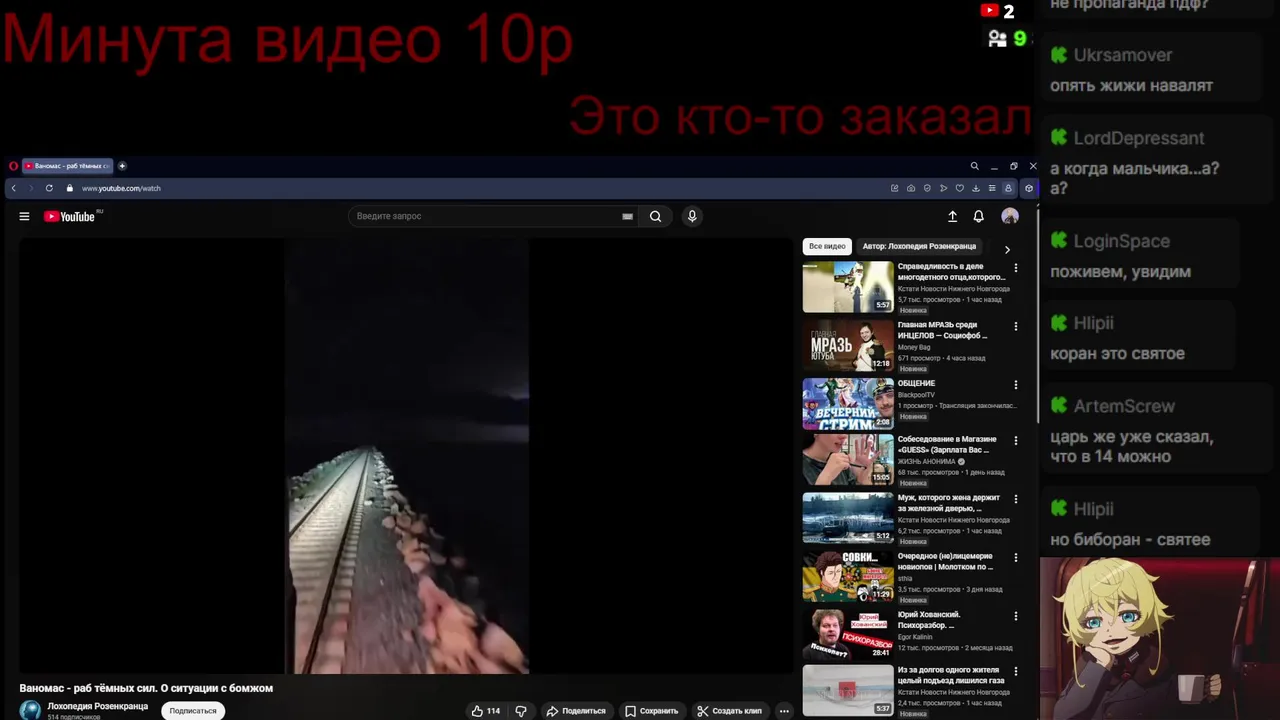
Task: Click chat username Ukrsamover
Action: pyautogui.click(x=1123, y=55)
